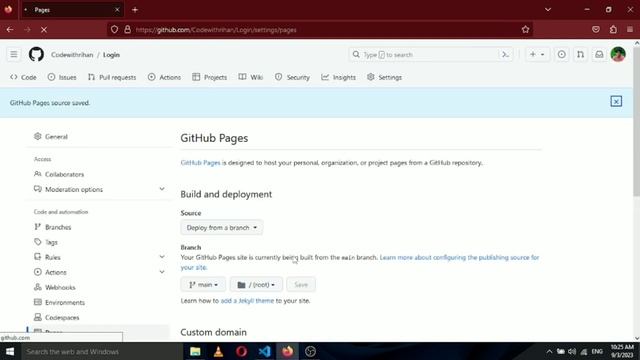640x360 pixels.
Task: Go to the Codewithrihan owner link
Action: pos(72,54)
